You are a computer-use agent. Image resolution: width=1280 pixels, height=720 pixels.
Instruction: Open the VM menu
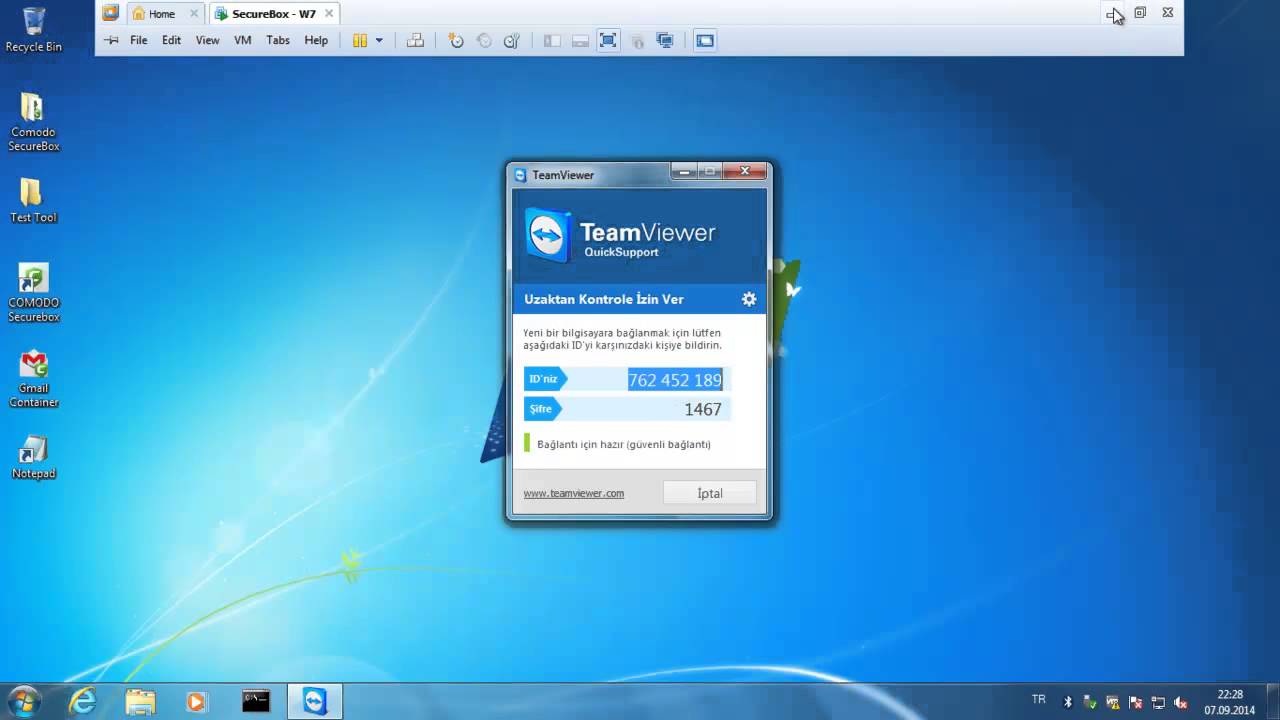[243, 40]
